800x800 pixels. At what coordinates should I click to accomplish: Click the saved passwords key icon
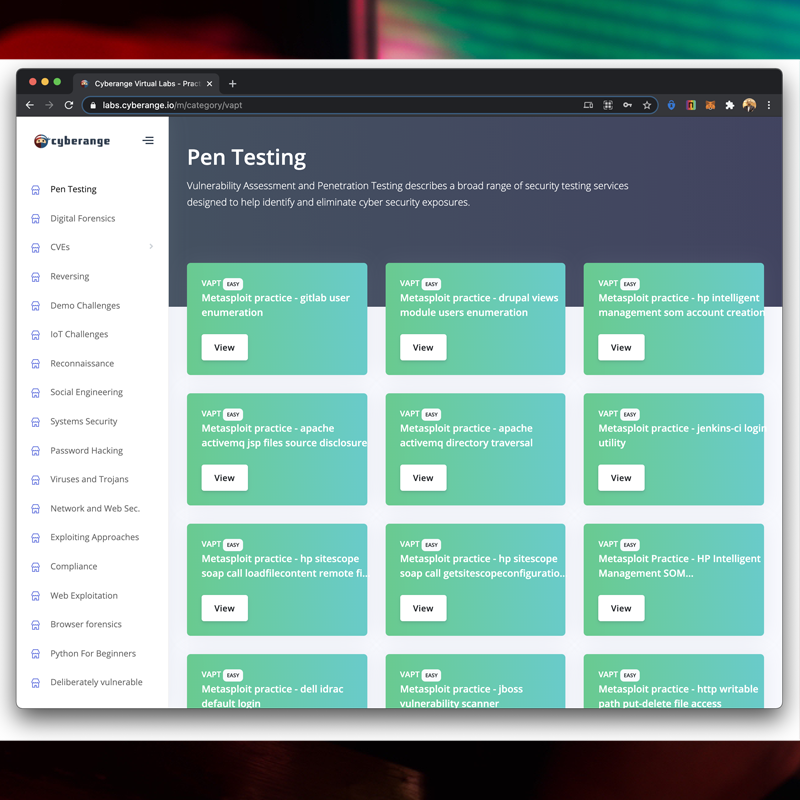coord(627,105)
